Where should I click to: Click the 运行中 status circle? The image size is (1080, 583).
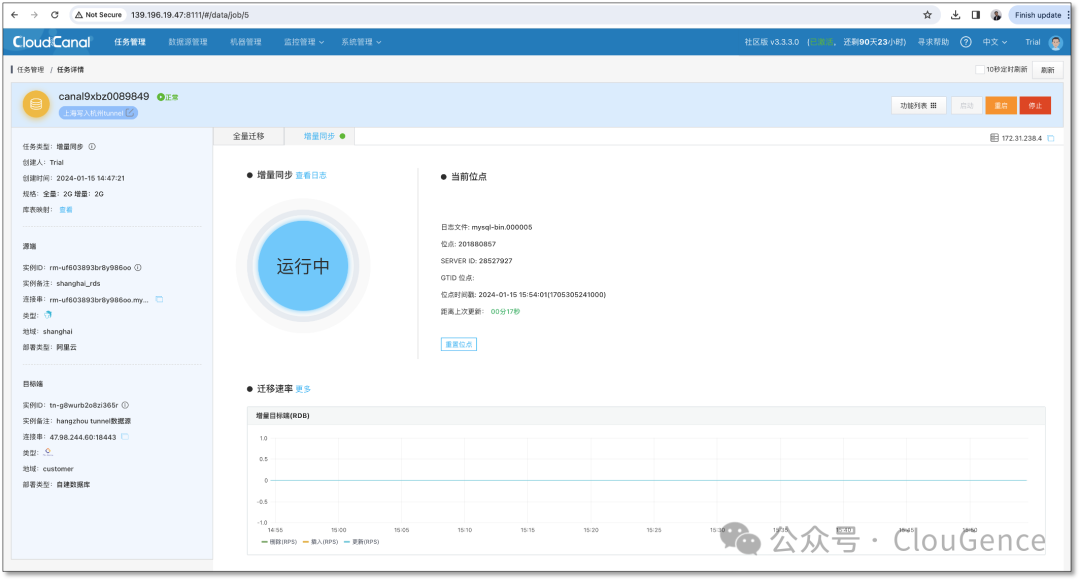pos(303,266)
